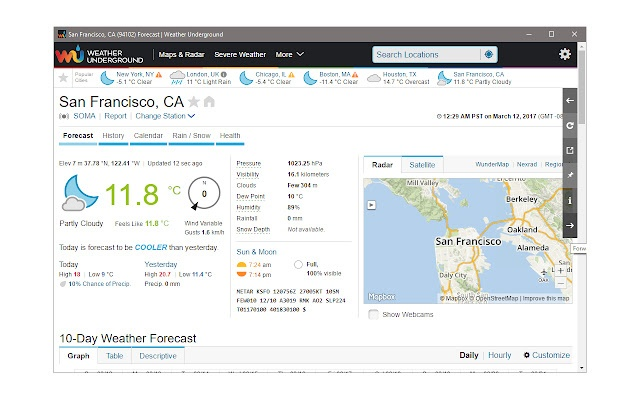Open the Maps & Radar menu

pos(184,54)
